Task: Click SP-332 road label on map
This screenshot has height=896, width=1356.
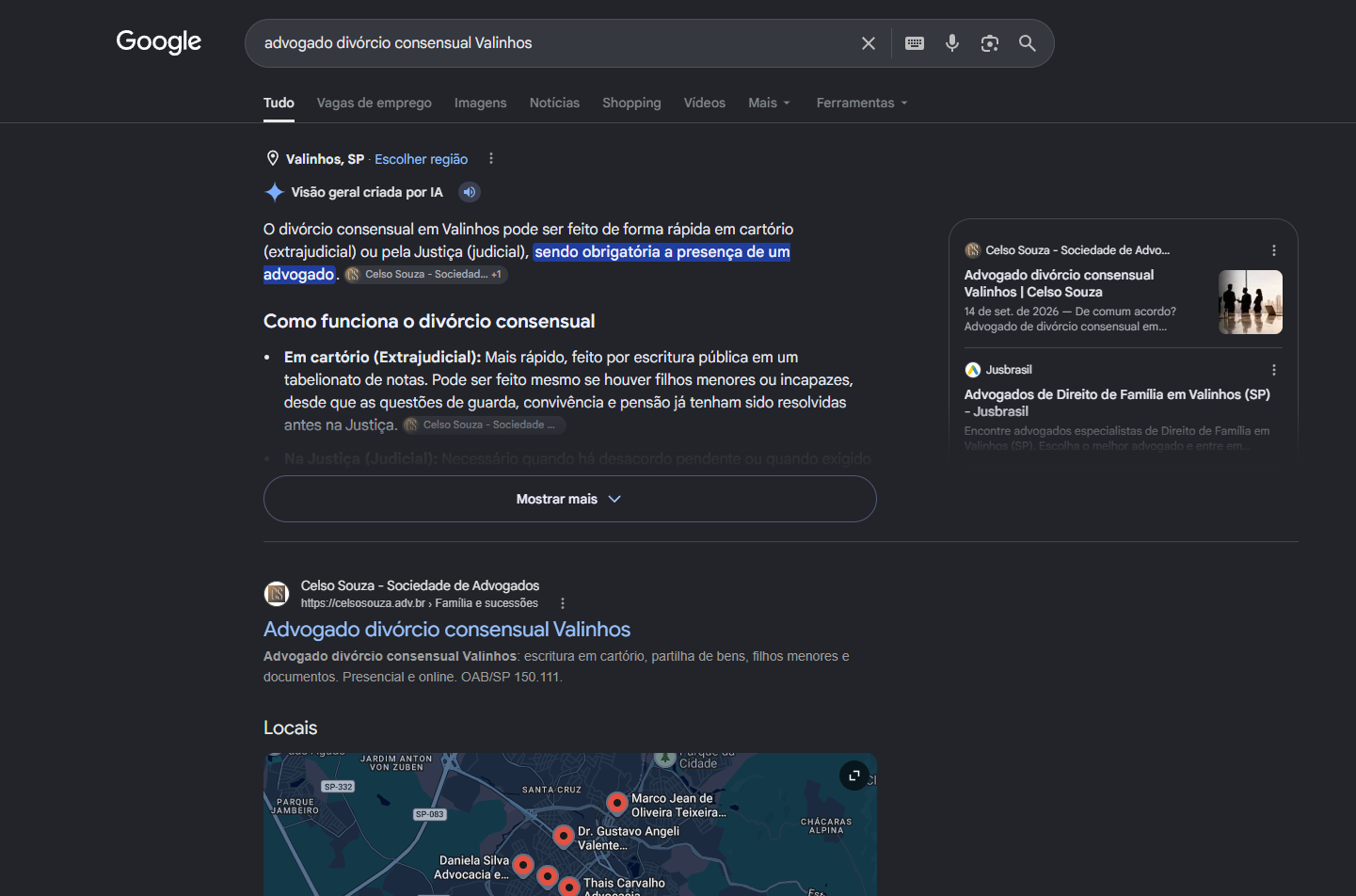Action: click(x=338, y=787)
